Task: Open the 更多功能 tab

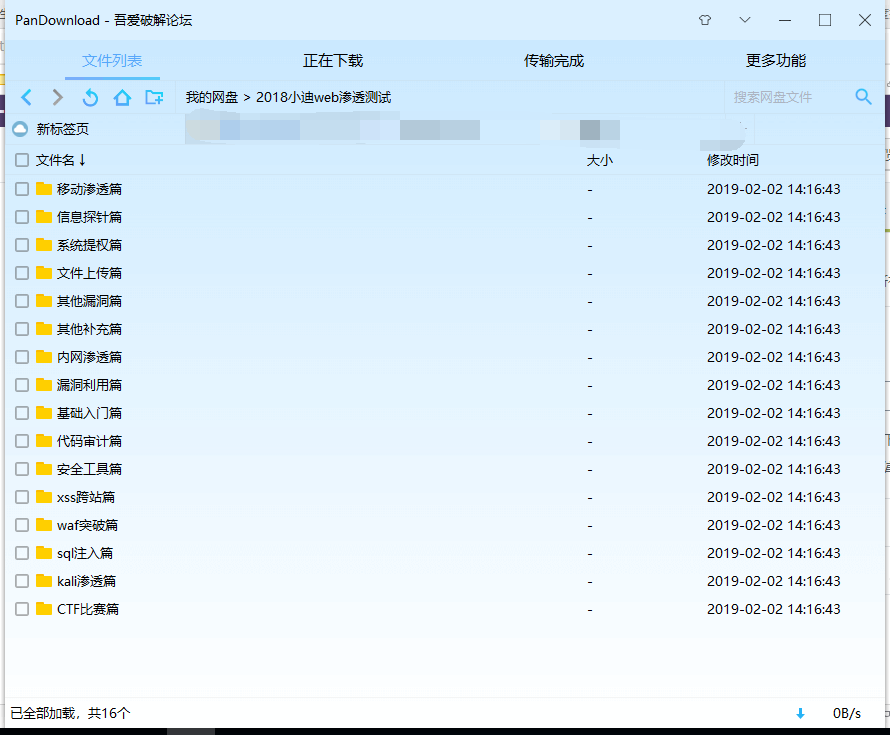Action: point(775,61)
